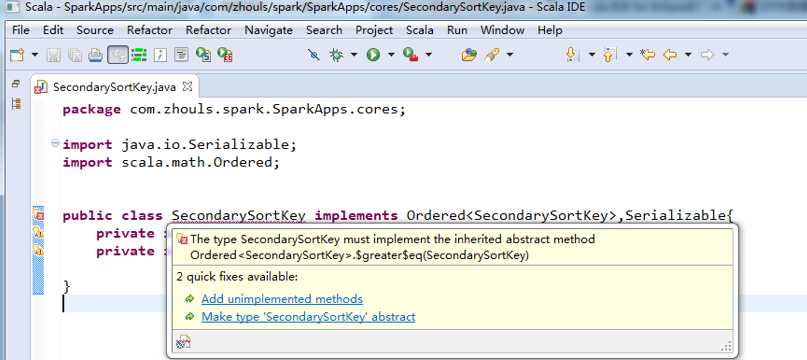807x360 pixels.
Task: Click the 'scala.math.Ordered' import text
Action: [197, 162]
